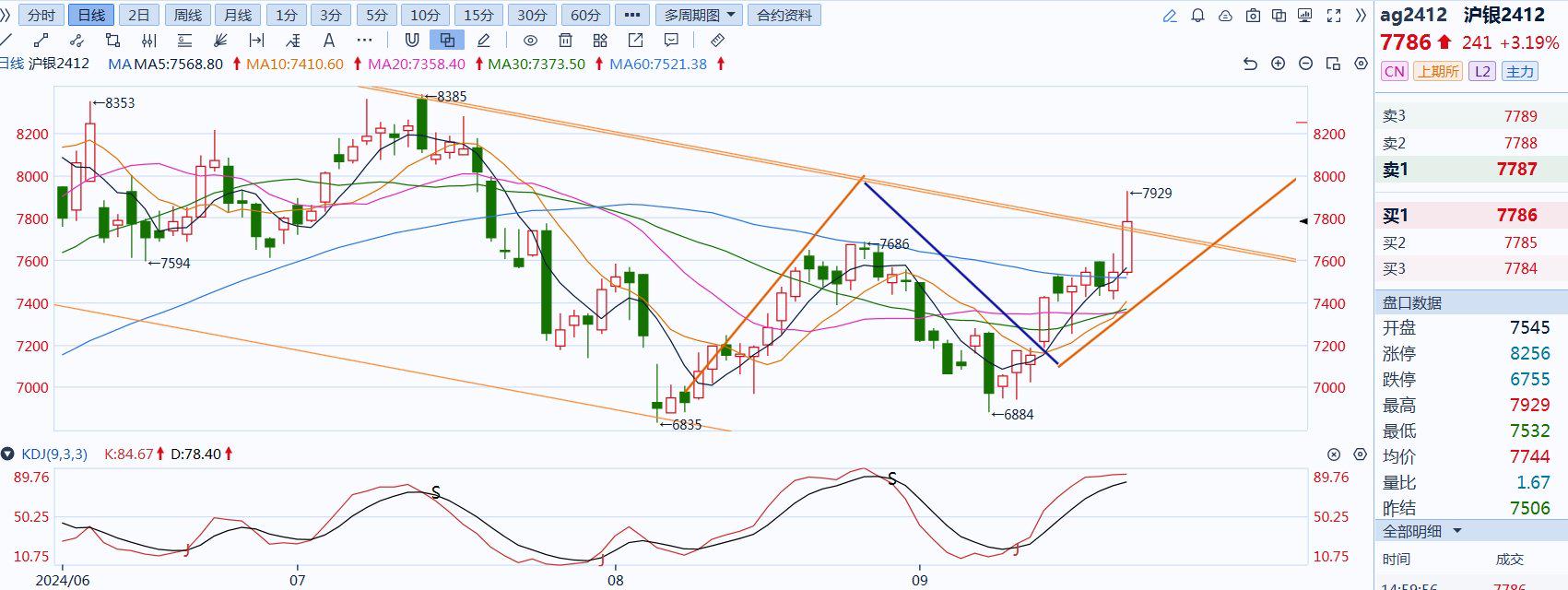The height and width of the screenshot is (590, 1568).
Task: Switch to the 周线 period tab
Action: click(188, 16)
